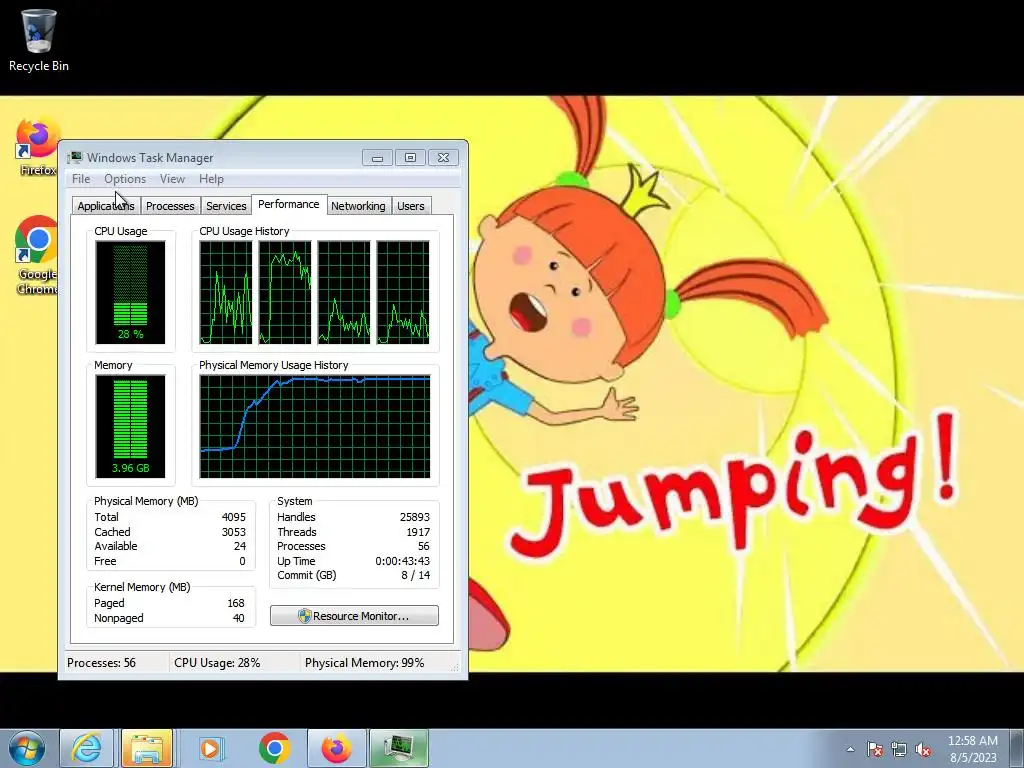Click the status bar Processes: 56 entry

coord(101,663)
